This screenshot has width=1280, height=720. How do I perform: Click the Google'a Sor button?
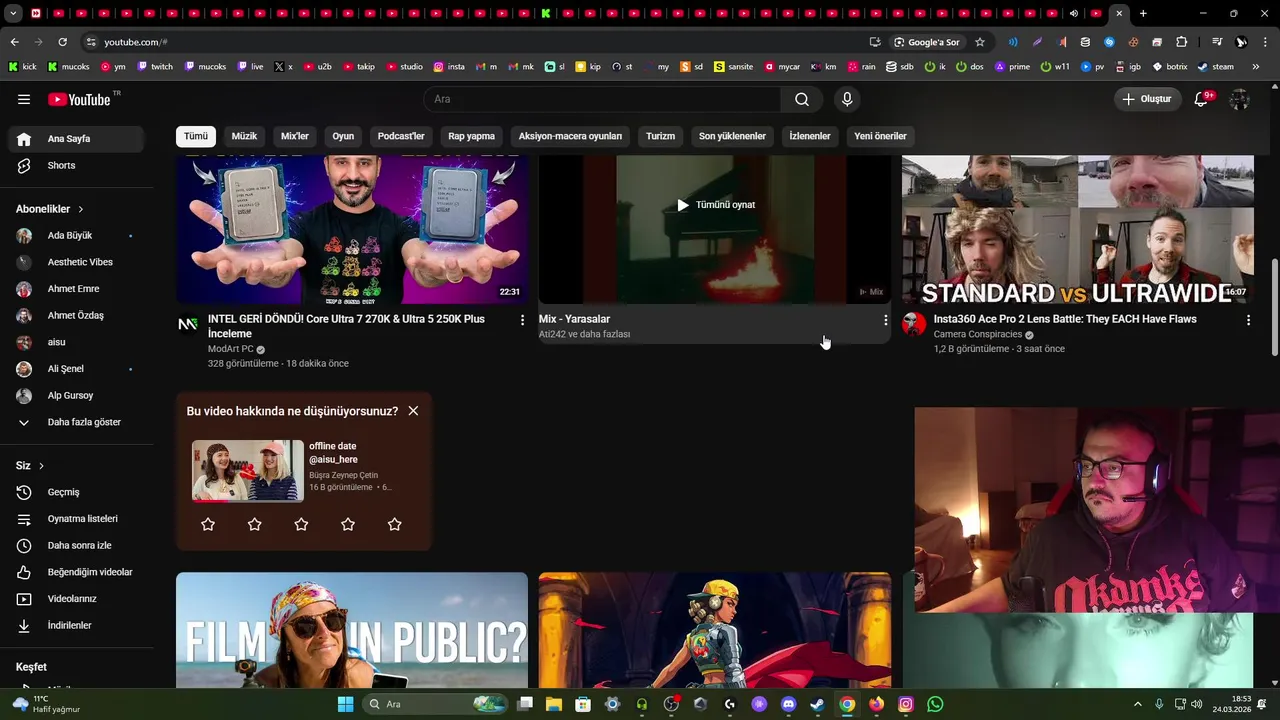click(927, 42)
